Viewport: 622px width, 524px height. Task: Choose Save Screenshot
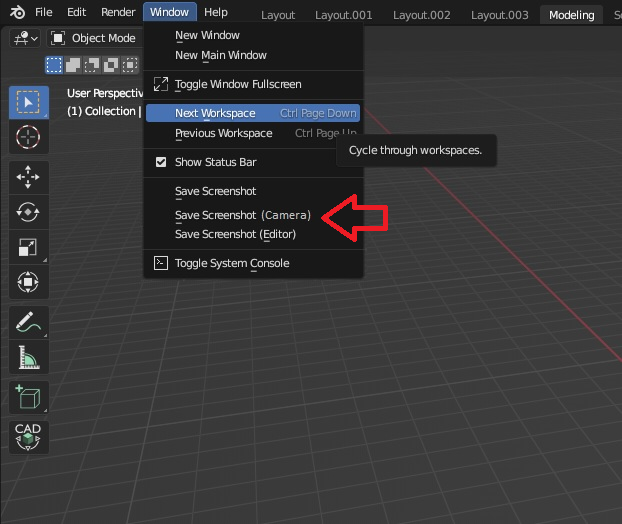(253, 191)
